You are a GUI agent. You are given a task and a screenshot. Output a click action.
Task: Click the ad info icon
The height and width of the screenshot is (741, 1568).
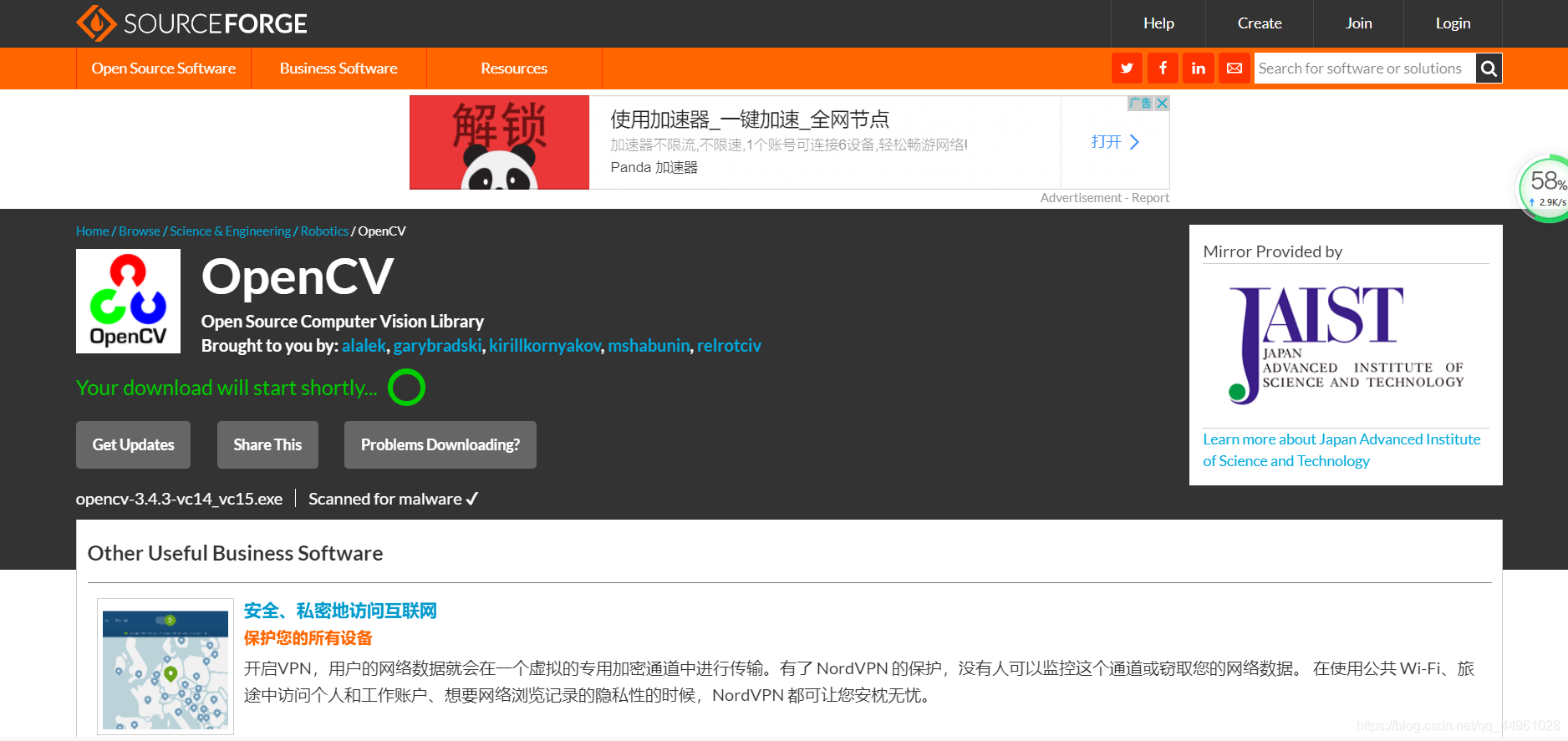[x=1141, y=104]
